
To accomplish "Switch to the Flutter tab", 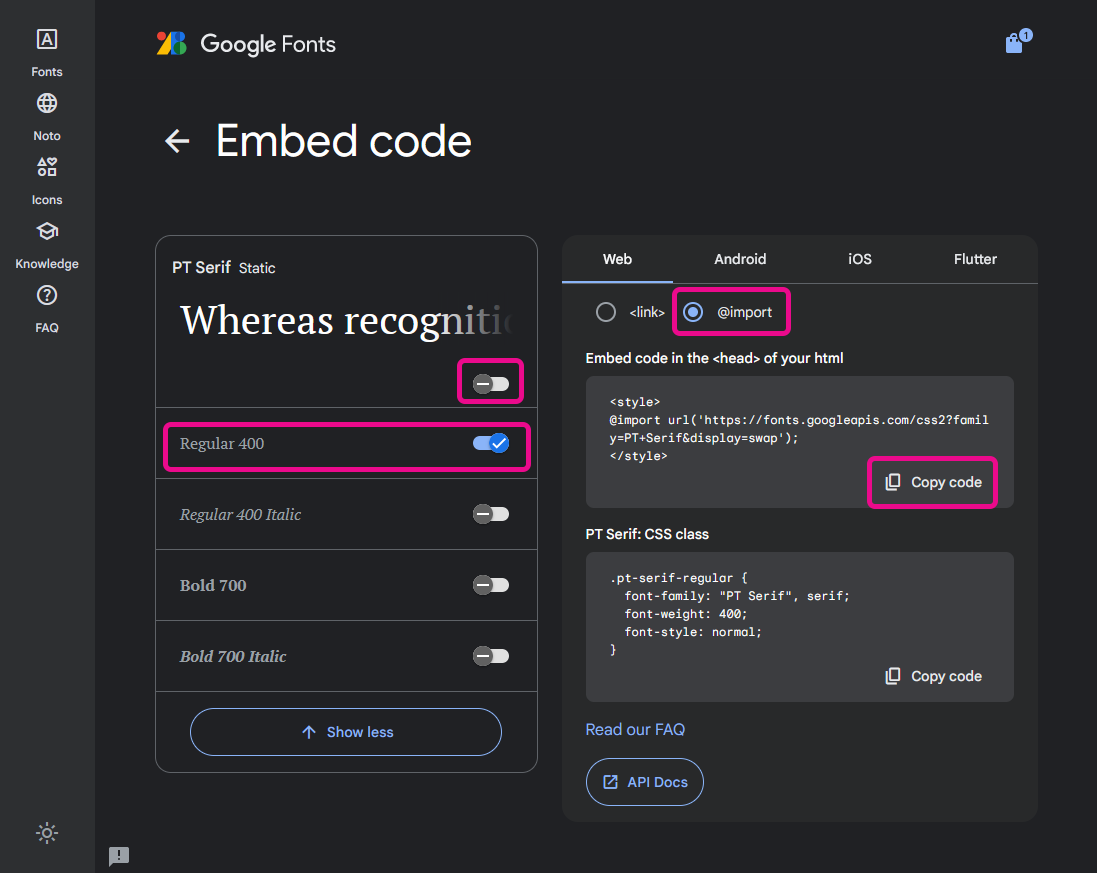I will pos(975,260).
